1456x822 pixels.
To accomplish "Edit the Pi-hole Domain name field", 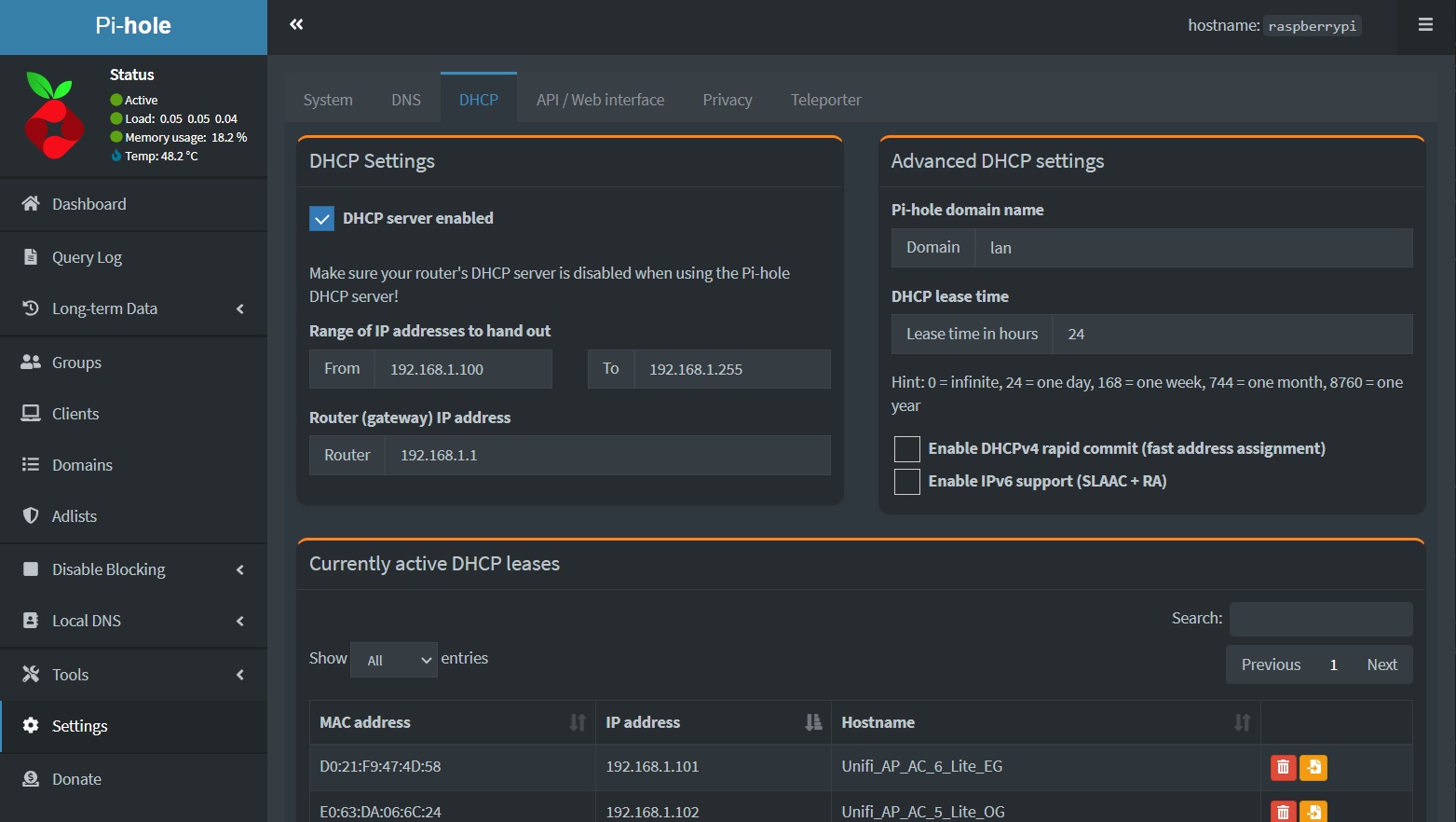I will coord(1193,248).
